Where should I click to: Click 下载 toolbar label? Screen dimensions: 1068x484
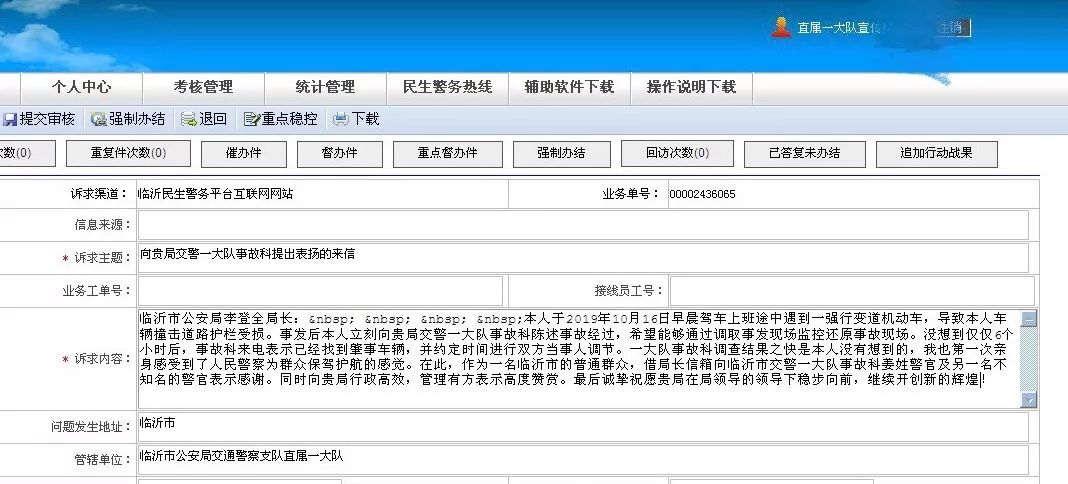point(365,119)
